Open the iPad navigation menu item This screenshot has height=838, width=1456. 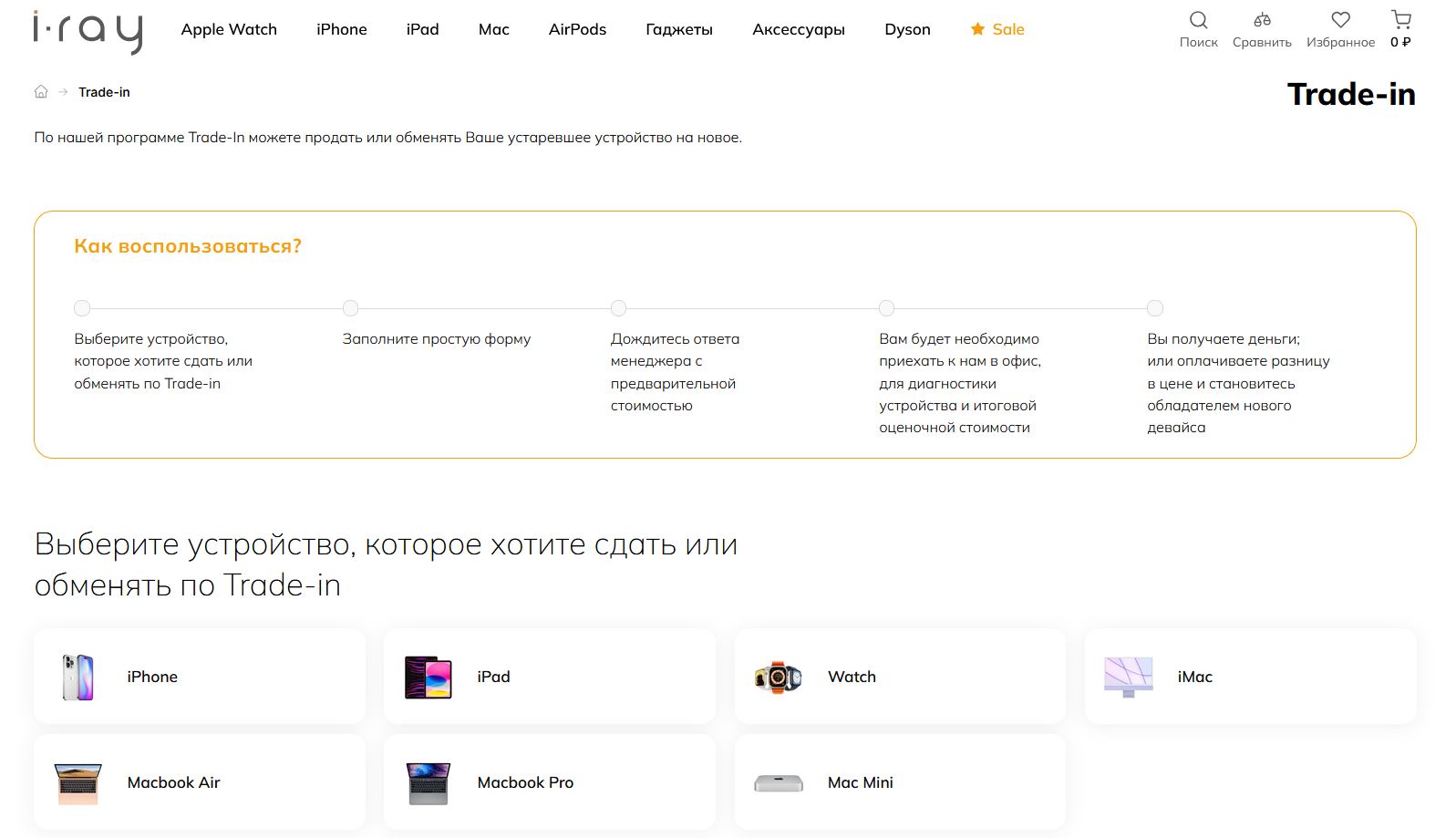tap(423, 29)
